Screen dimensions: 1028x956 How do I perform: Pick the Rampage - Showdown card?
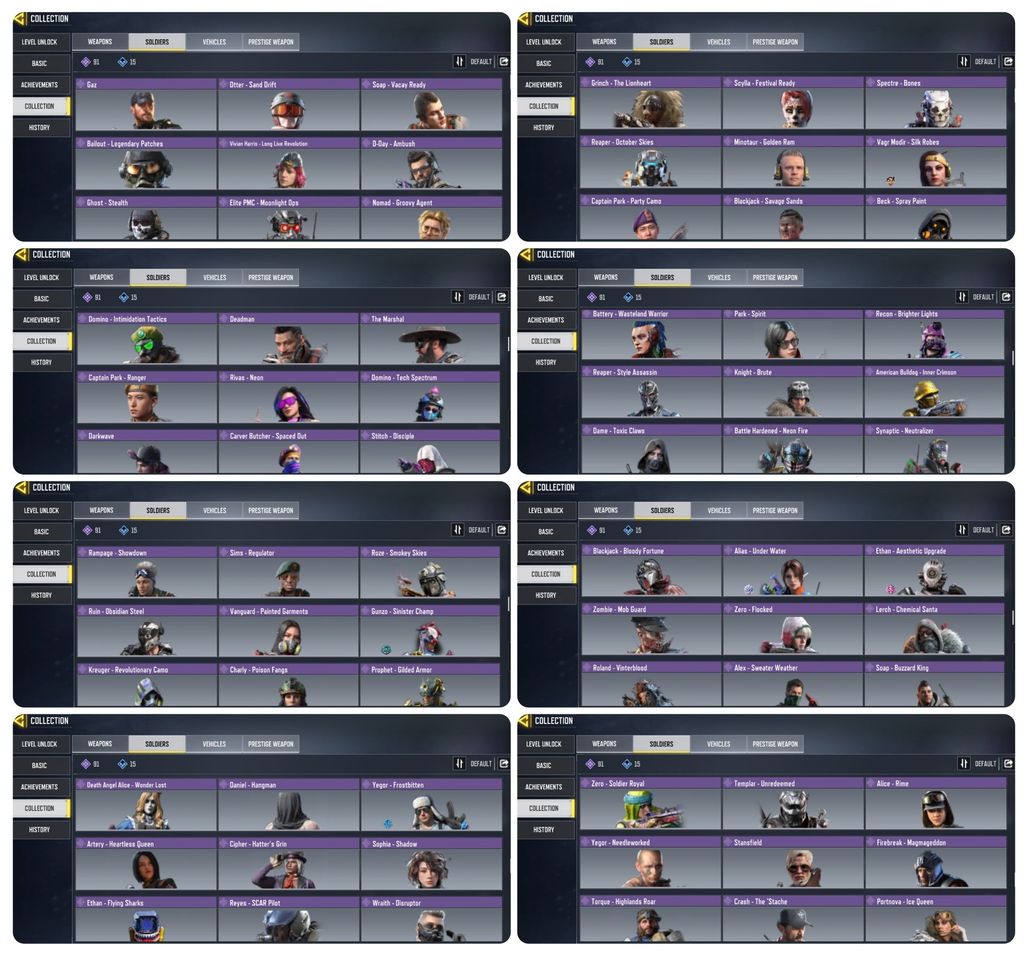click(147, 572)
